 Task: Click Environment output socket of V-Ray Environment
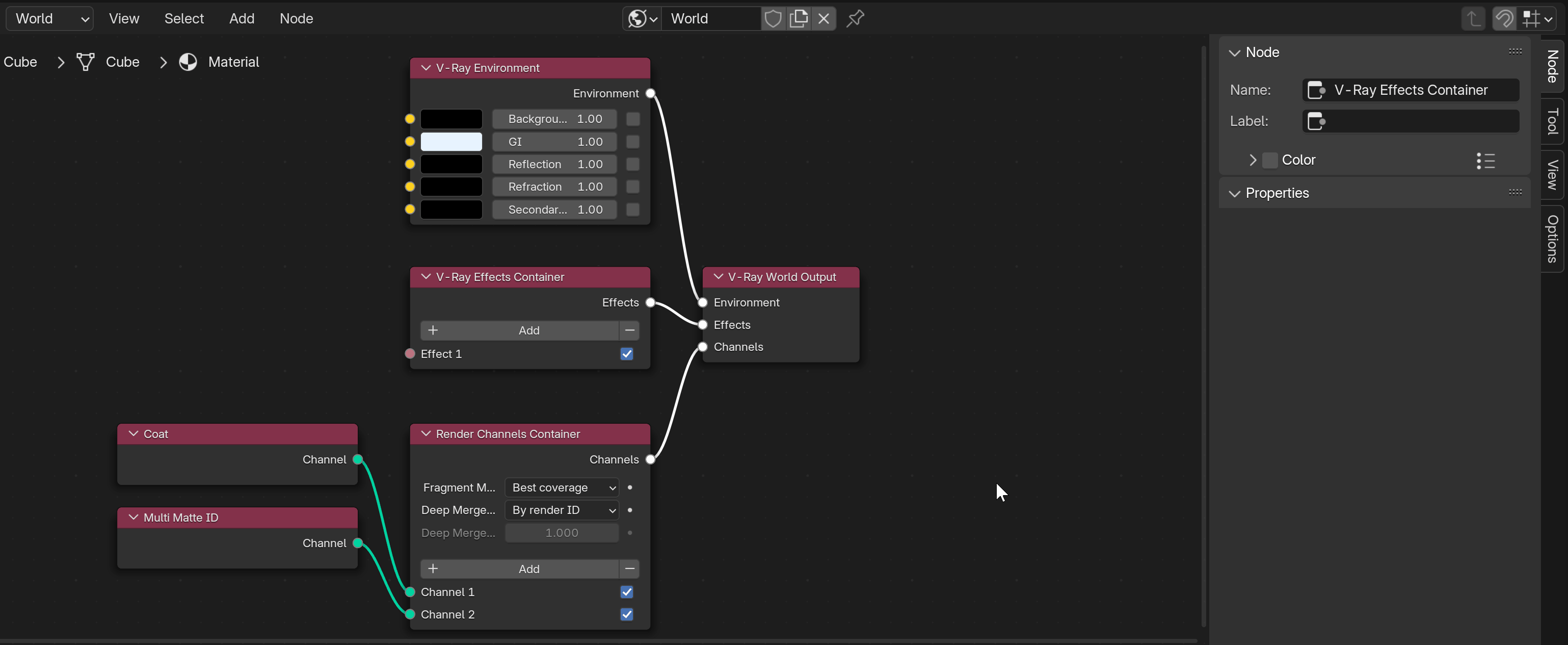pyautogui.click(x=650, y=93)
